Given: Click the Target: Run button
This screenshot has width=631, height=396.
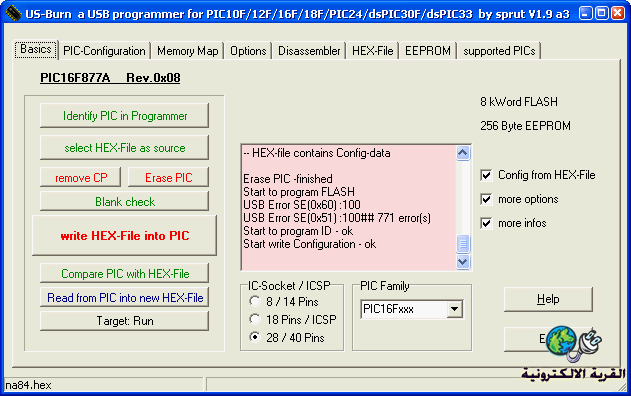Looking at the screenshot, I should point(124,321).
